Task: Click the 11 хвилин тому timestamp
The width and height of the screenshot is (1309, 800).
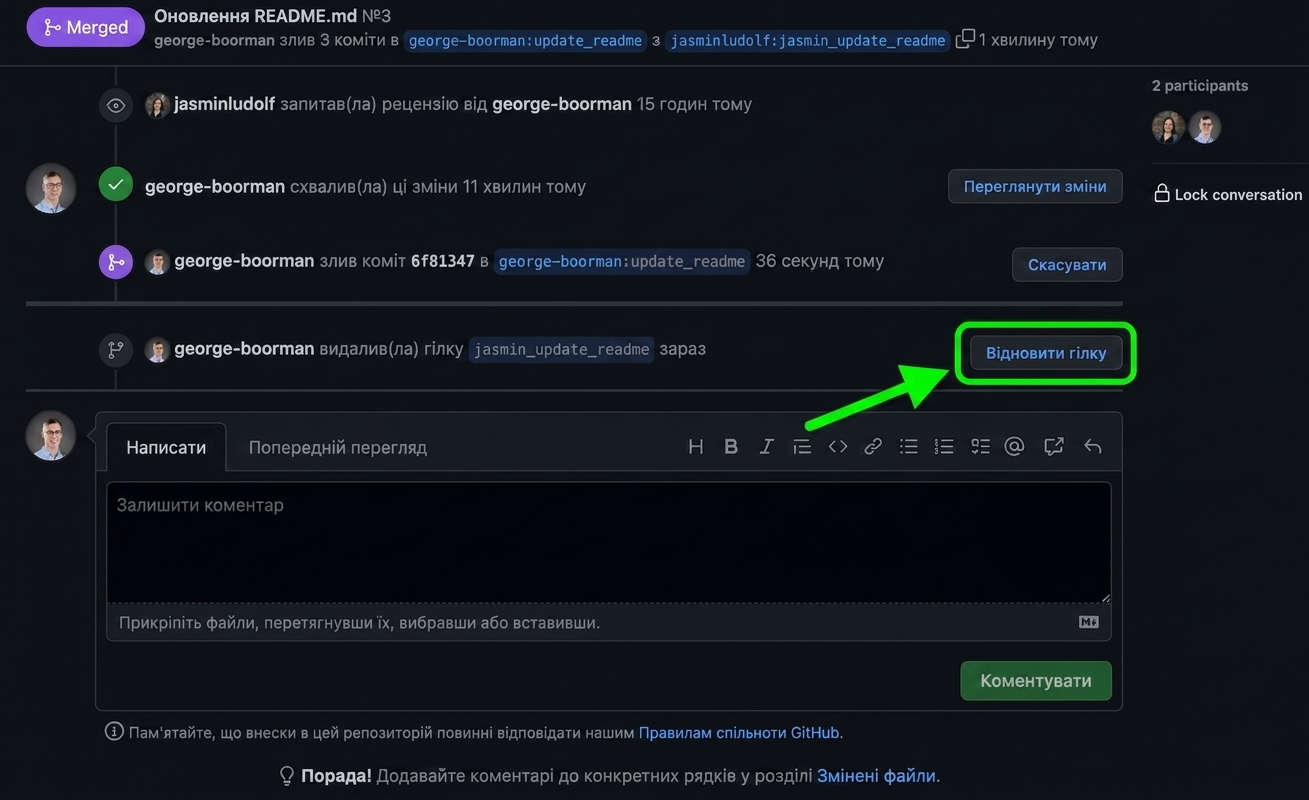Action: 524,186
